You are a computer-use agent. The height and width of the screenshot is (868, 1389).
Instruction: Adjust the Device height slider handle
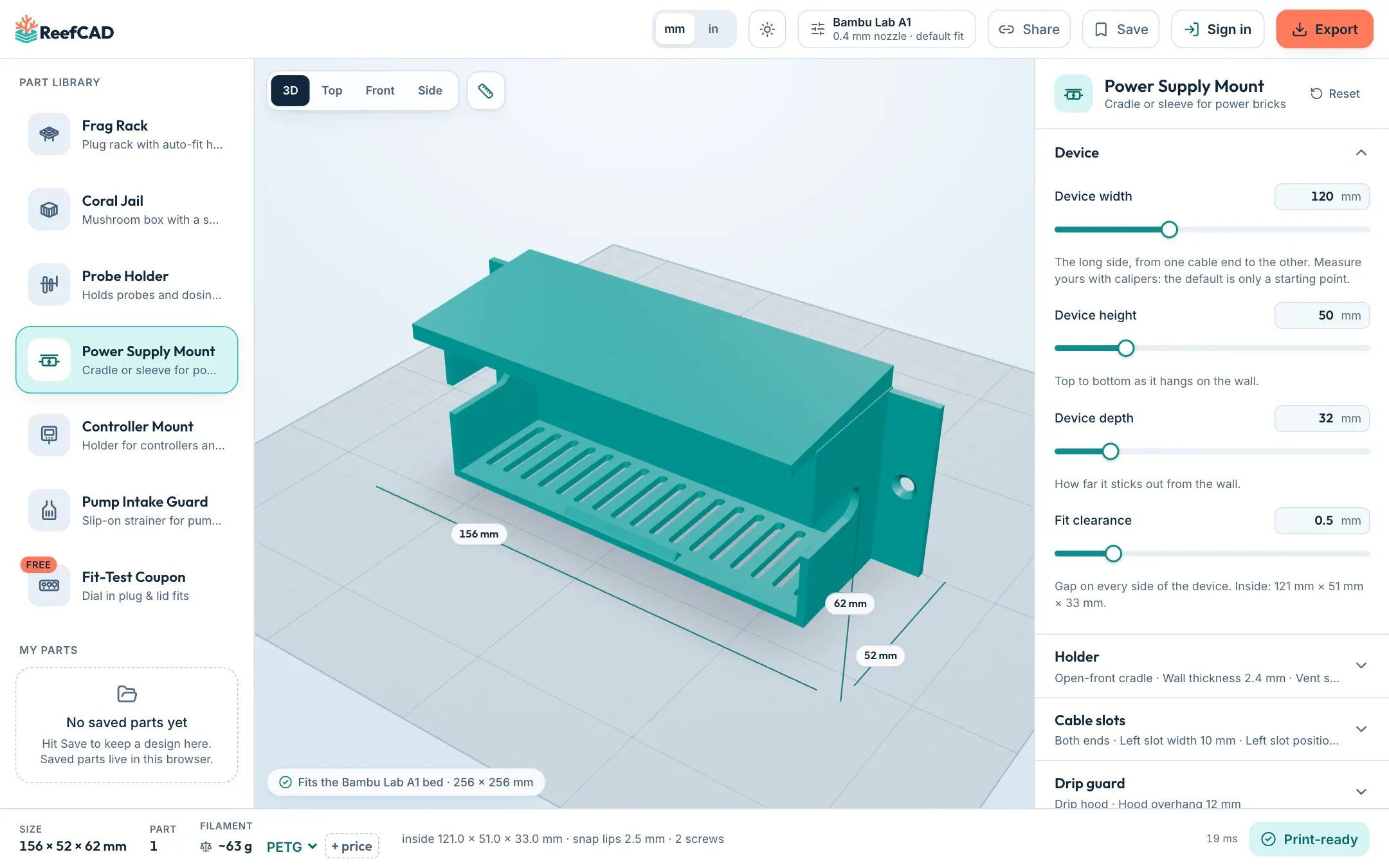pyautogui.click(x=1125, y=348)
